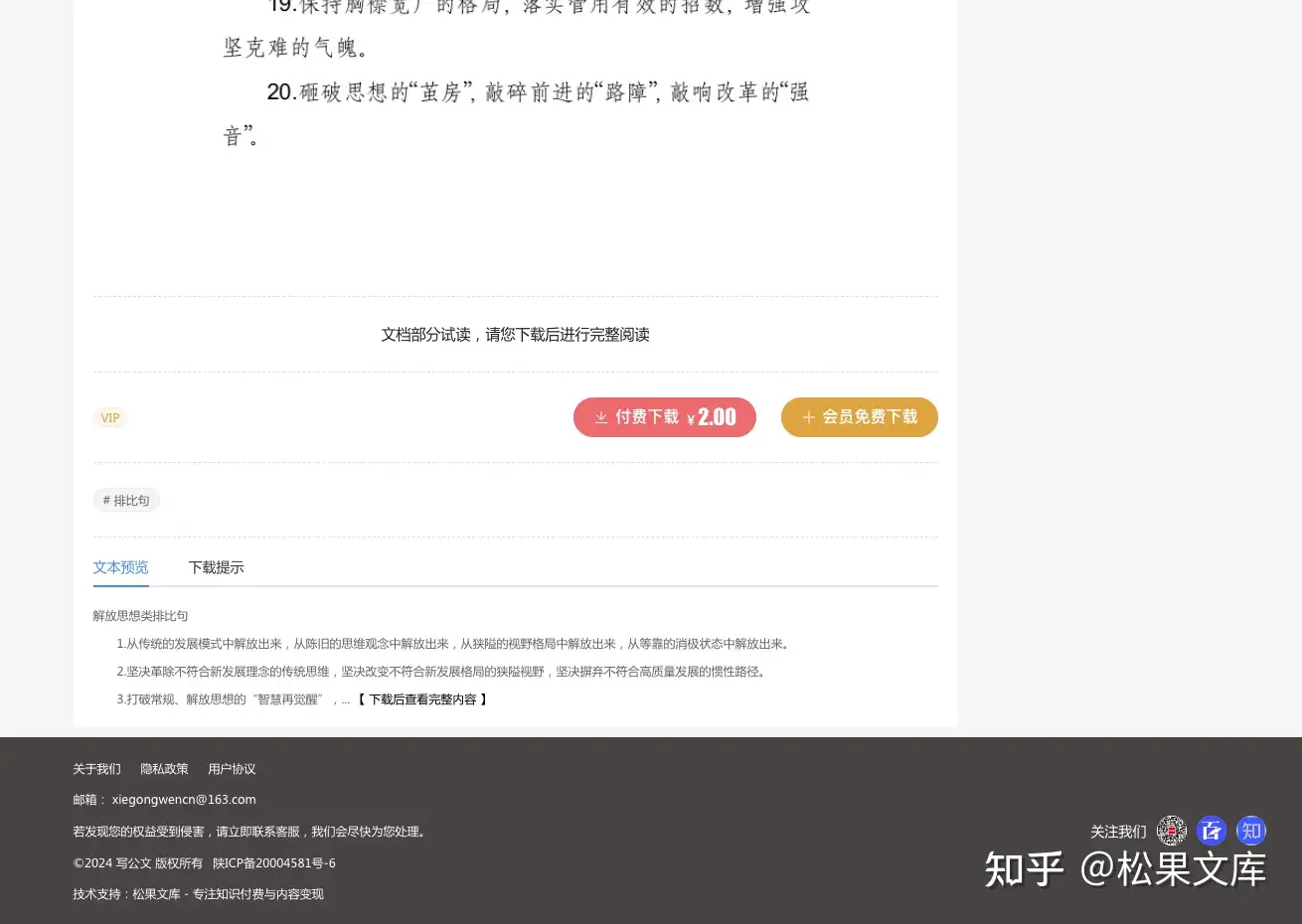Click the document preview image of item 20

pos(516,113)
